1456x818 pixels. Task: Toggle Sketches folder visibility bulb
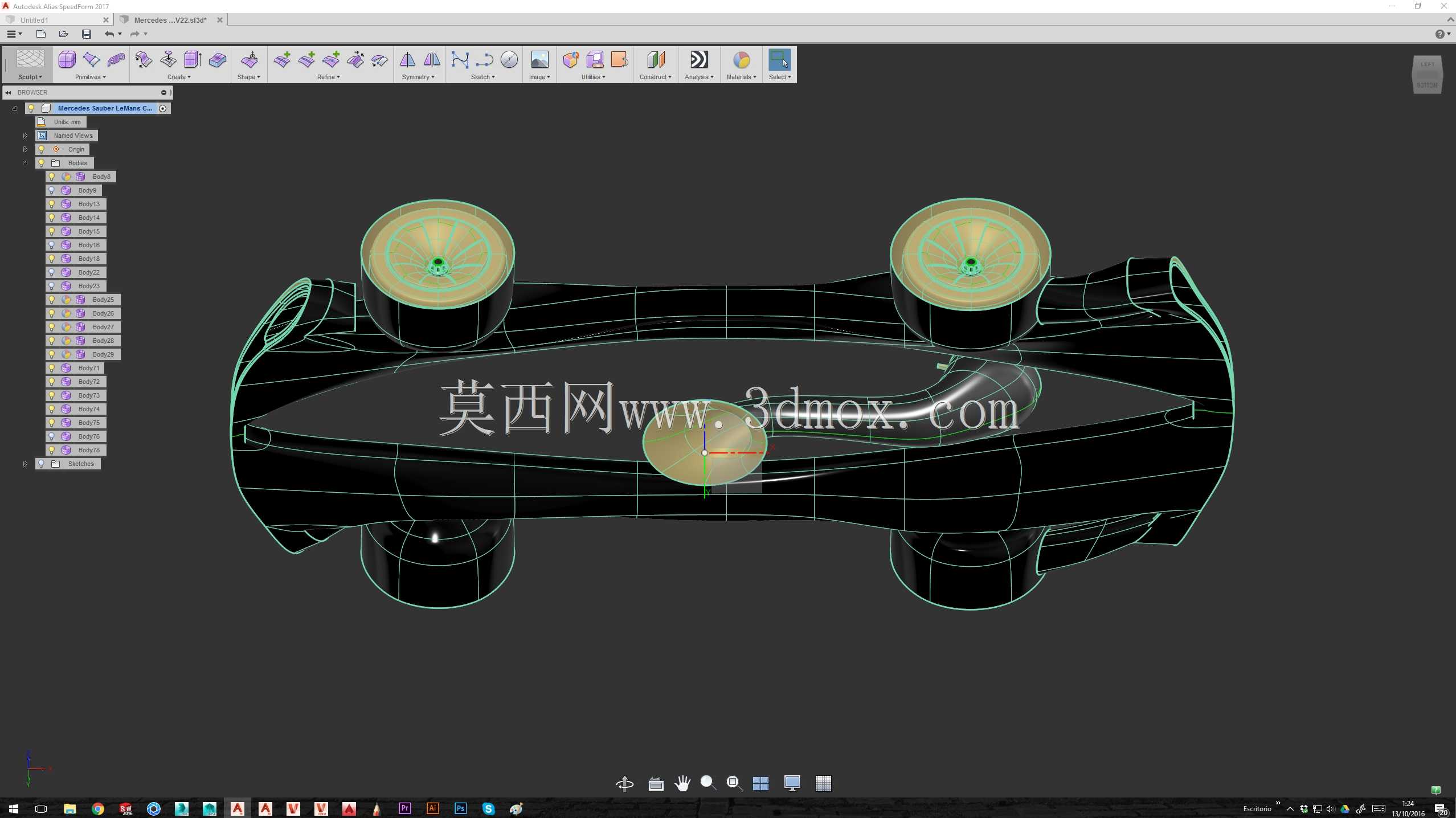pos(41,464)
